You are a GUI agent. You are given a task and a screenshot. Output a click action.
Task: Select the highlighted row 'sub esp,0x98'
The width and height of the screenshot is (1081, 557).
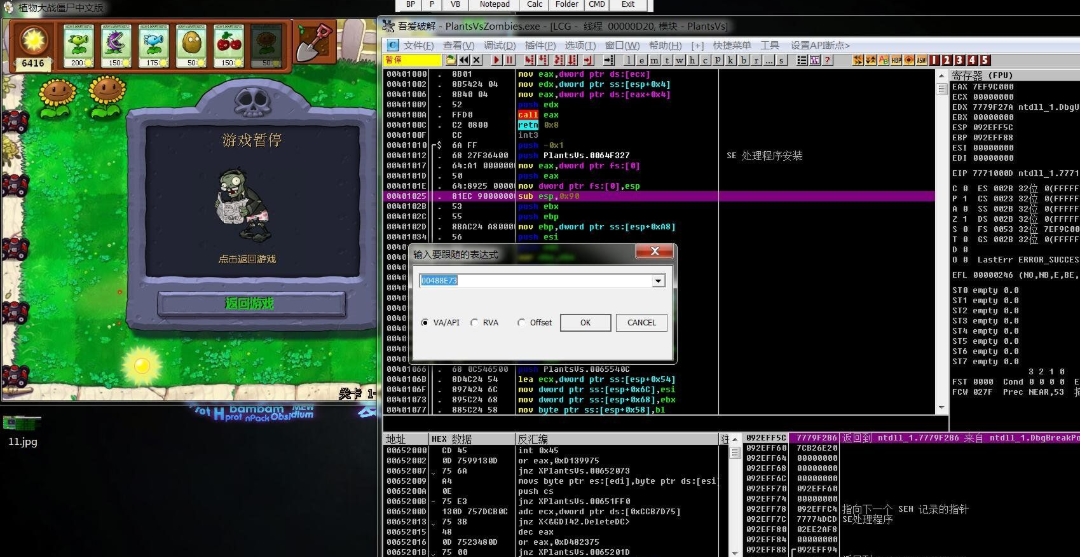(x=658, y=196)
